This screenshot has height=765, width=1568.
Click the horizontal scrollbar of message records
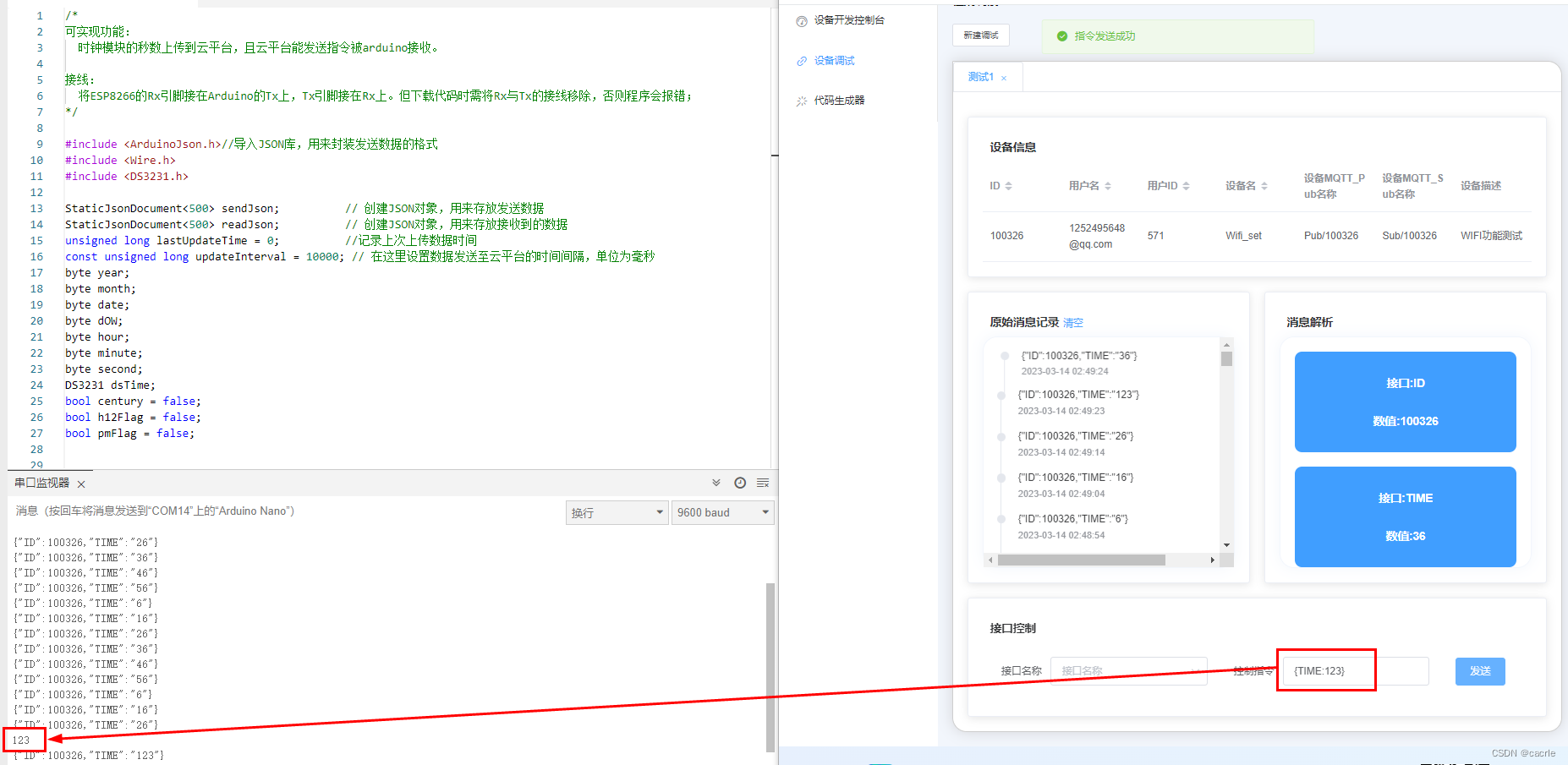(x=1082, y=560)
